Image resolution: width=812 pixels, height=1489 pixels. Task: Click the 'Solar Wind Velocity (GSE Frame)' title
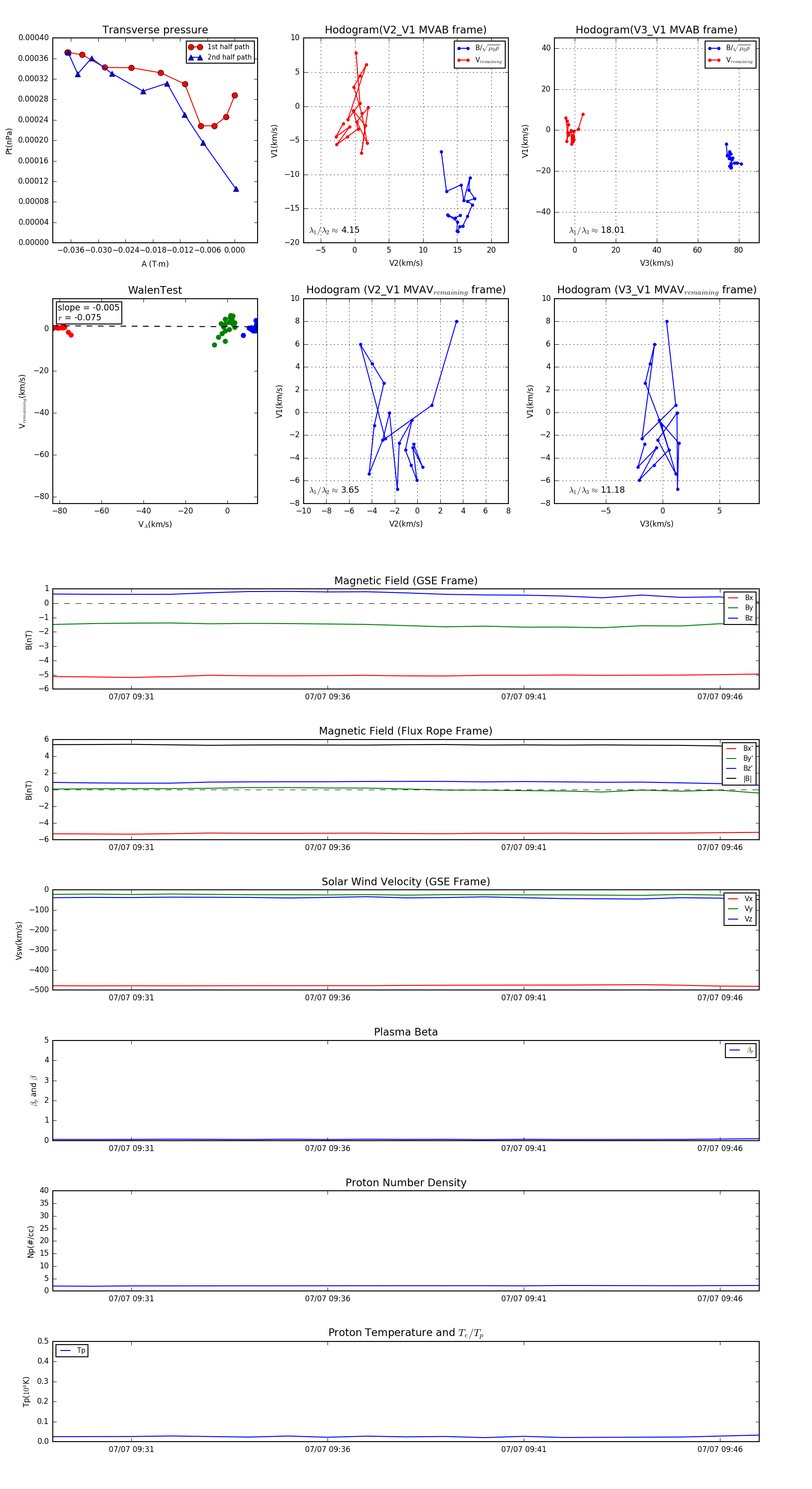406,882
